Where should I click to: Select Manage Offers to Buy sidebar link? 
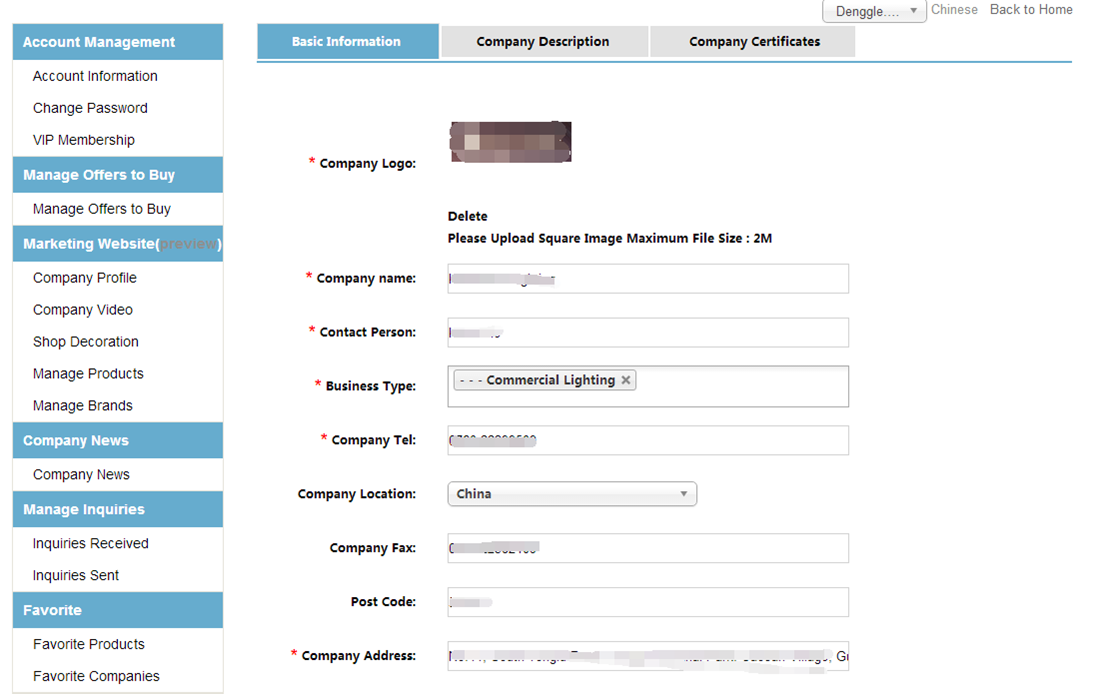pyautogui.click(x=101, y=209)
